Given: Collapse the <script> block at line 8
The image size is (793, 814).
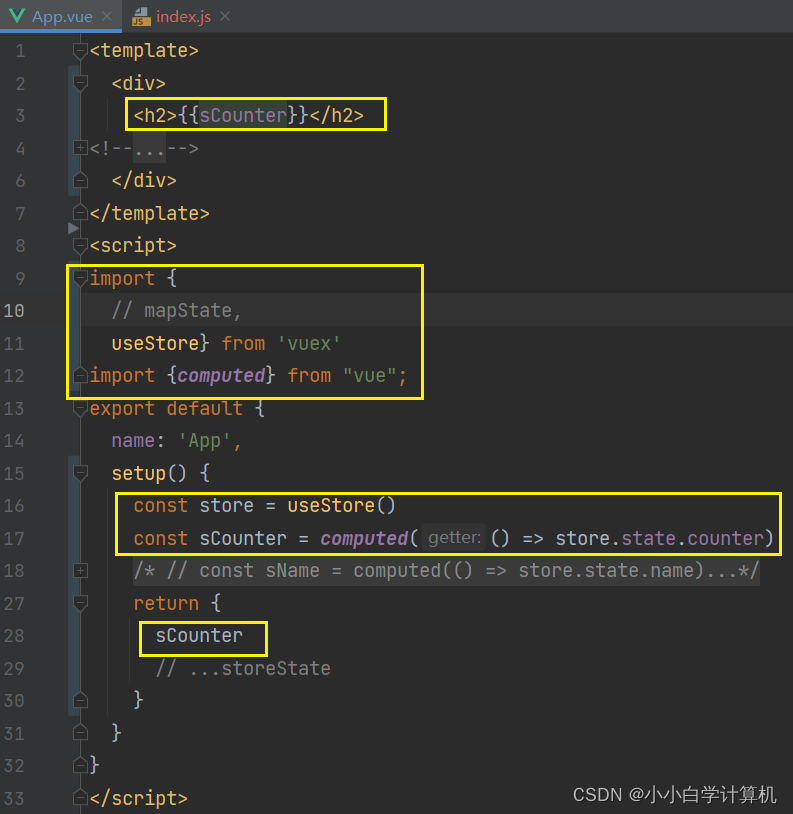Looking at the screenshot, I should coord(80,245).
